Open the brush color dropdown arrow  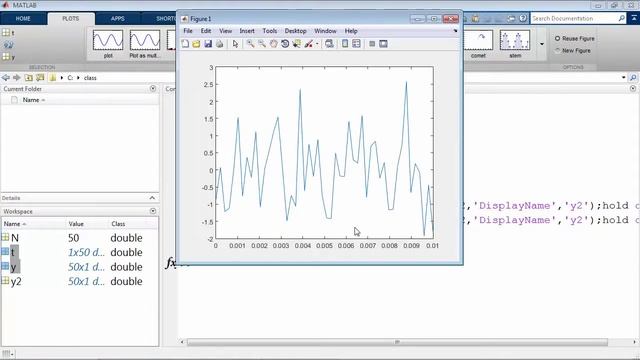(x=317, y=44)
